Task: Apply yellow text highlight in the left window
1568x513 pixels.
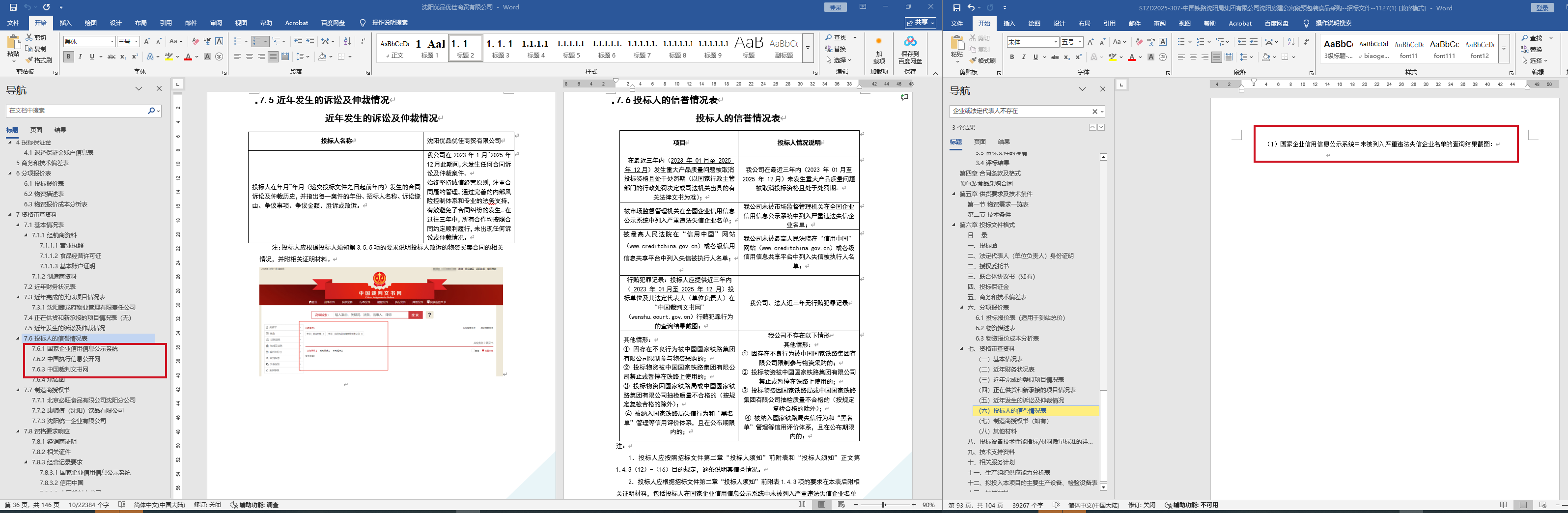Action: point(168,57)
